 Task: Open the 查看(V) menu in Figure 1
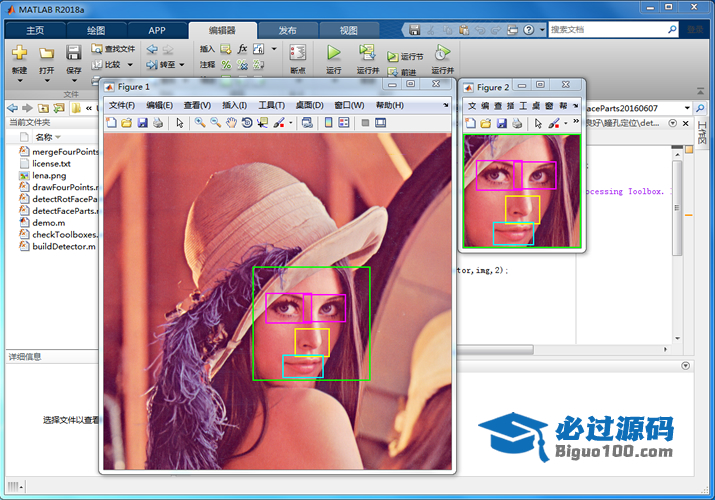(x=197, y=105)
